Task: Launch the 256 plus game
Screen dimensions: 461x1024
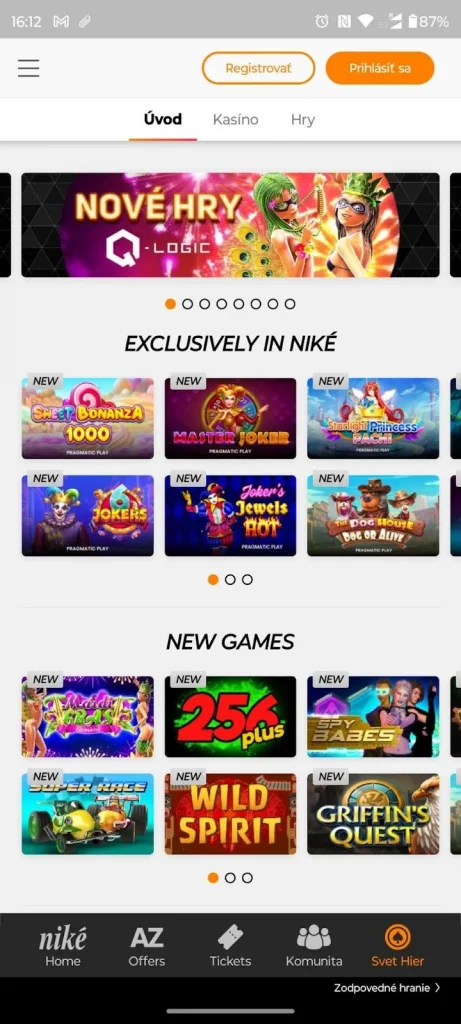Action: 230,716
